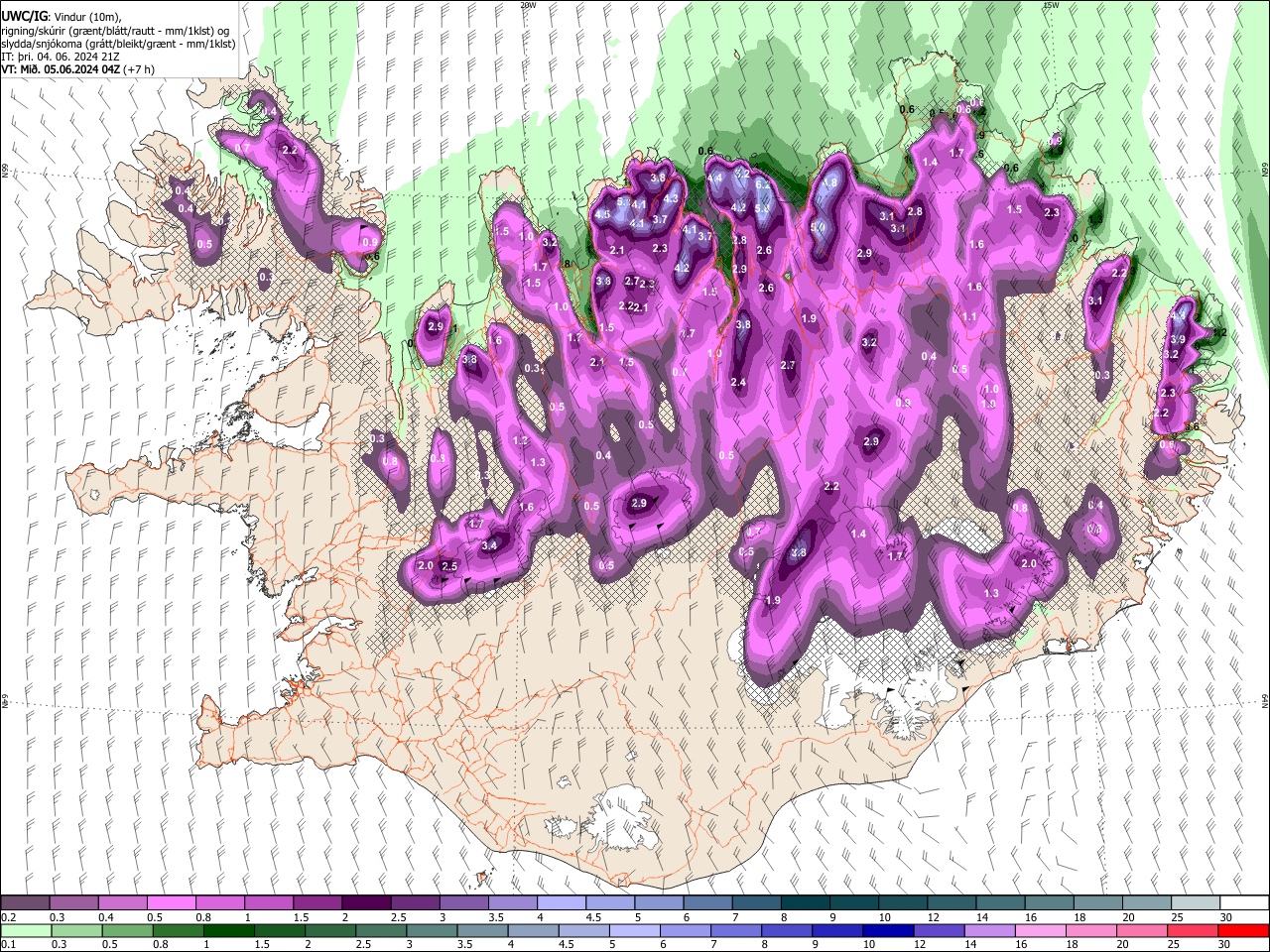Image resolution: width=1270 pixels, height=952 pixels.
Task: Select lower legend swatch between 1 and 1.5
Action: pos(229,930)
